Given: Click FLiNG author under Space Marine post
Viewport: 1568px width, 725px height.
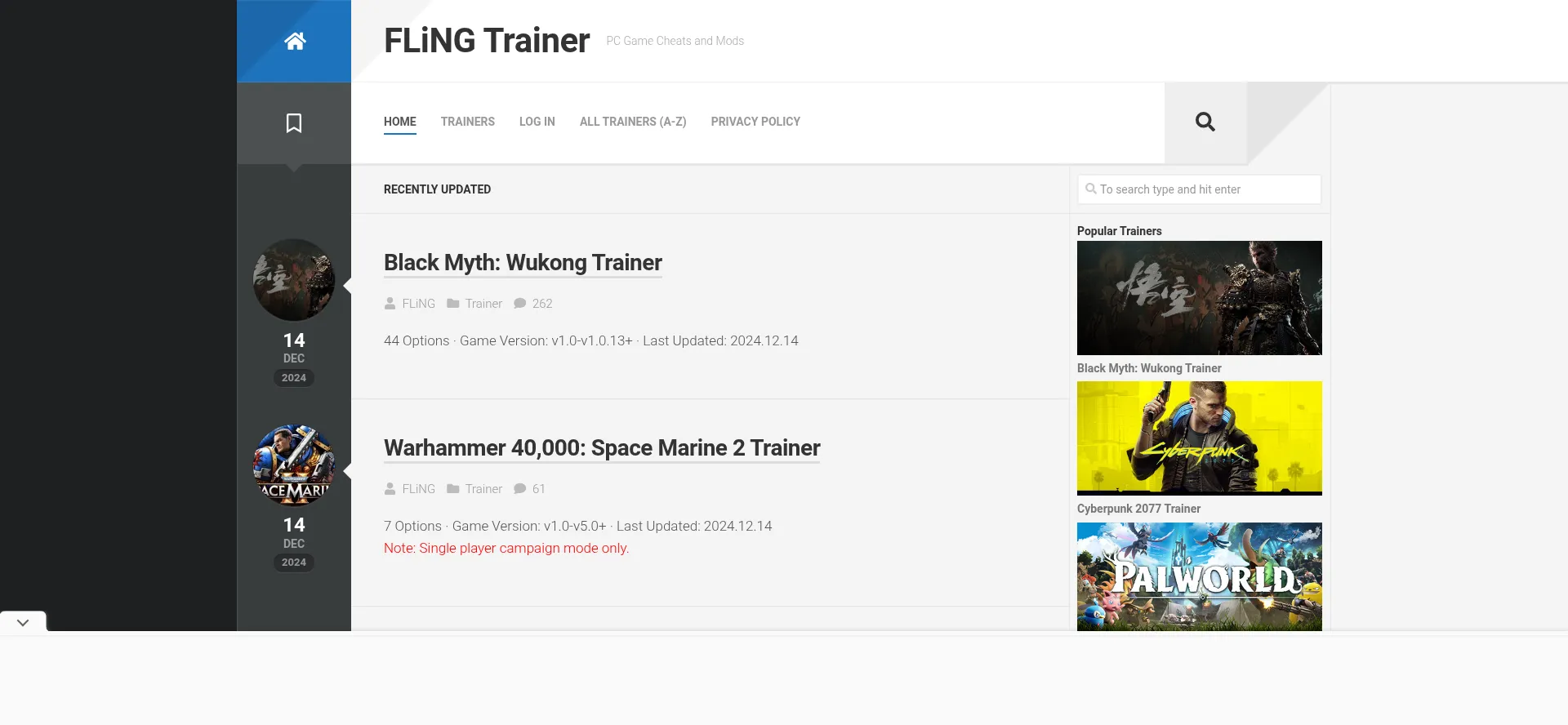Looking at the screenshot, I should tap(419, 489).
